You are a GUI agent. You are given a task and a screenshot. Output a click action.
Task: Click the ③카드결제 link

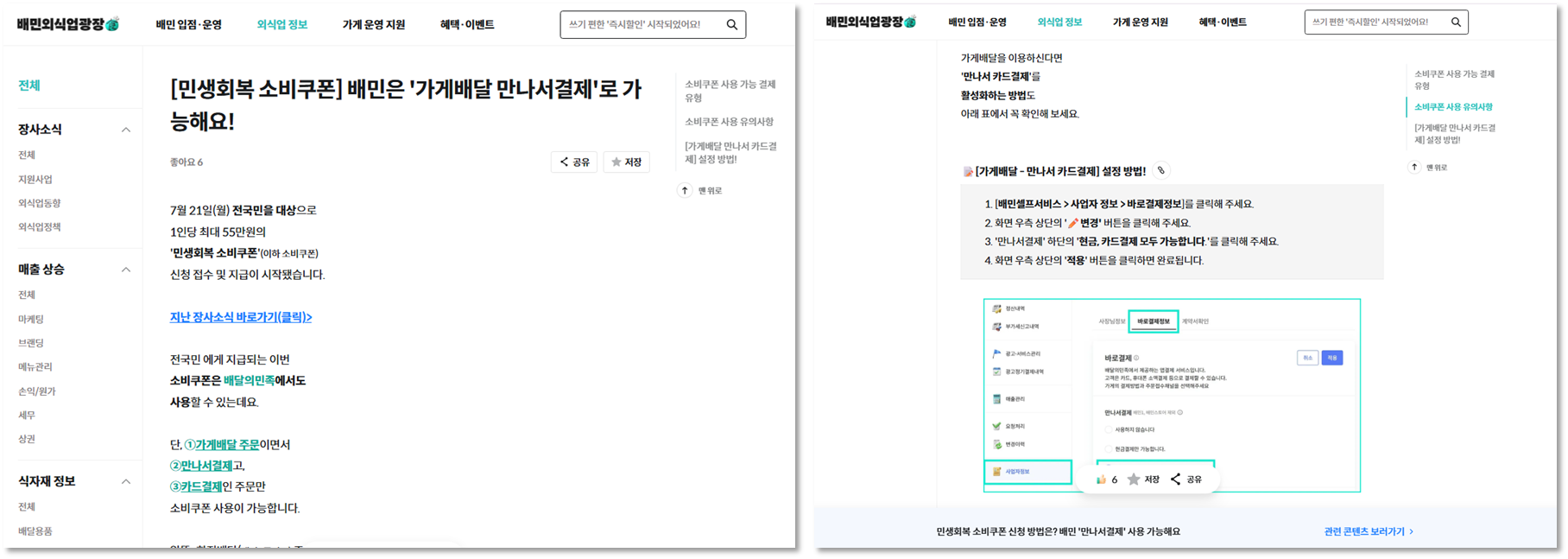click(x=196, y=486)
